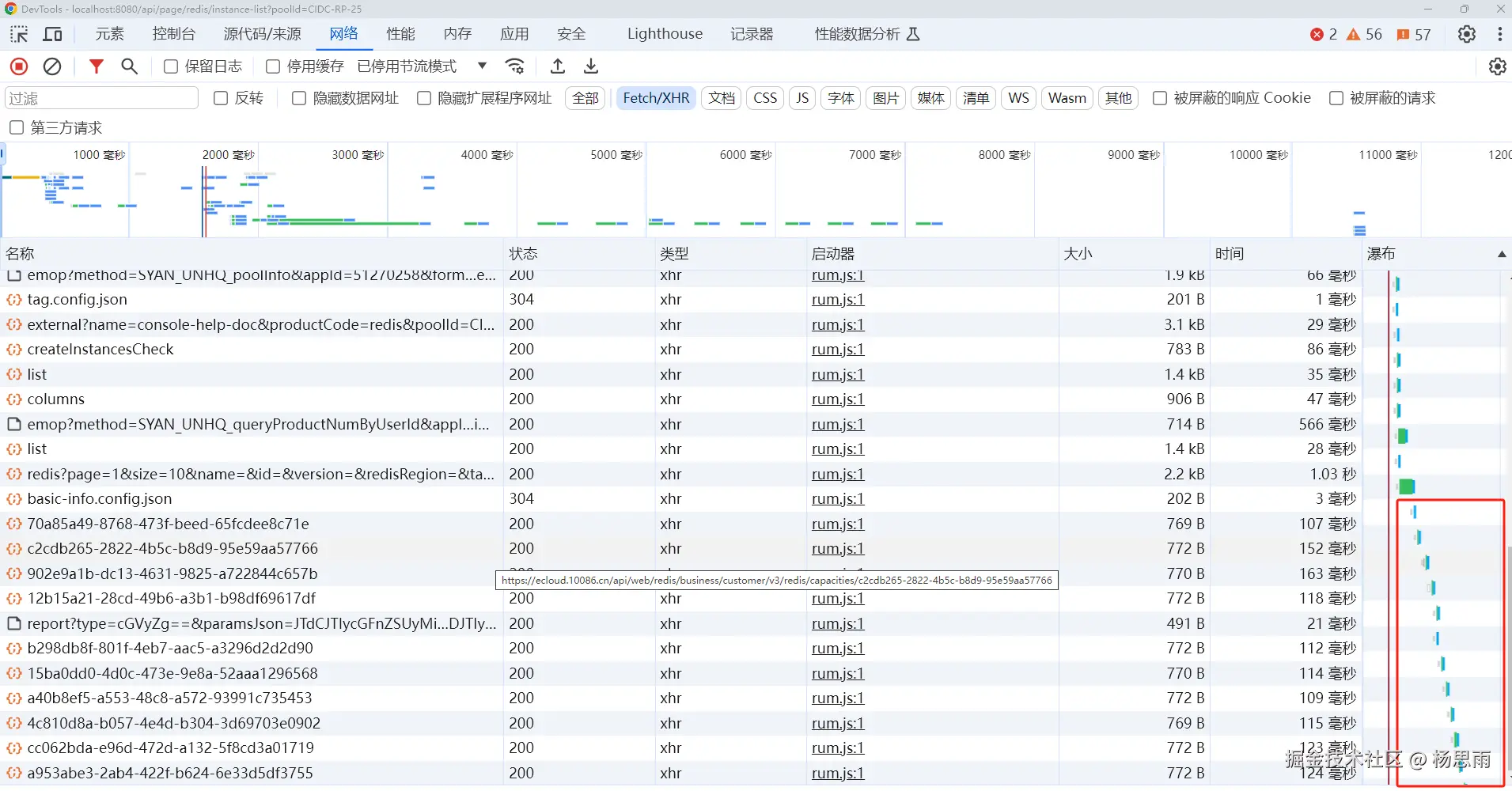Search network requests with the magnifier icon

(129, 66)
